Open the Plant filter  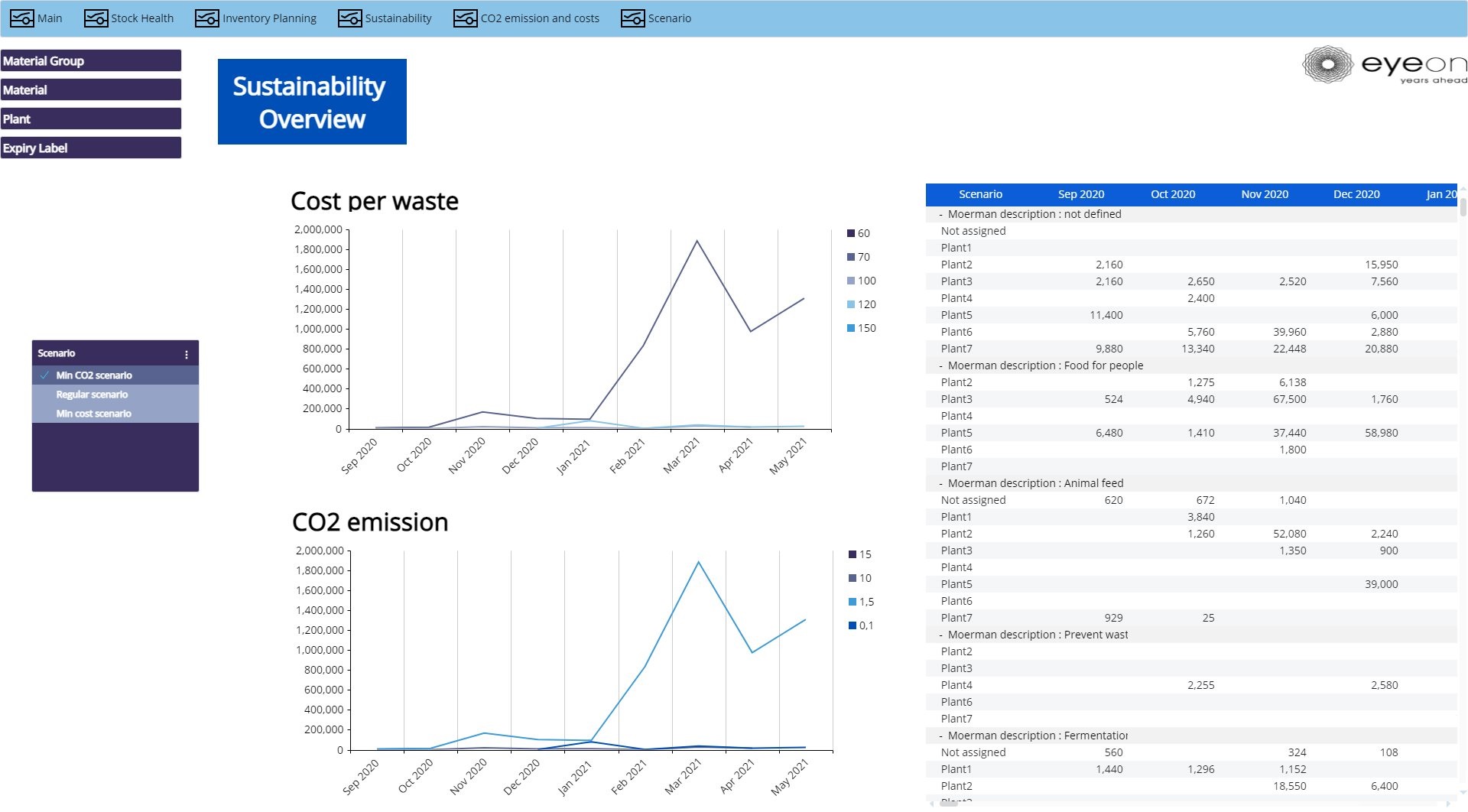click(x=91, y=119)
